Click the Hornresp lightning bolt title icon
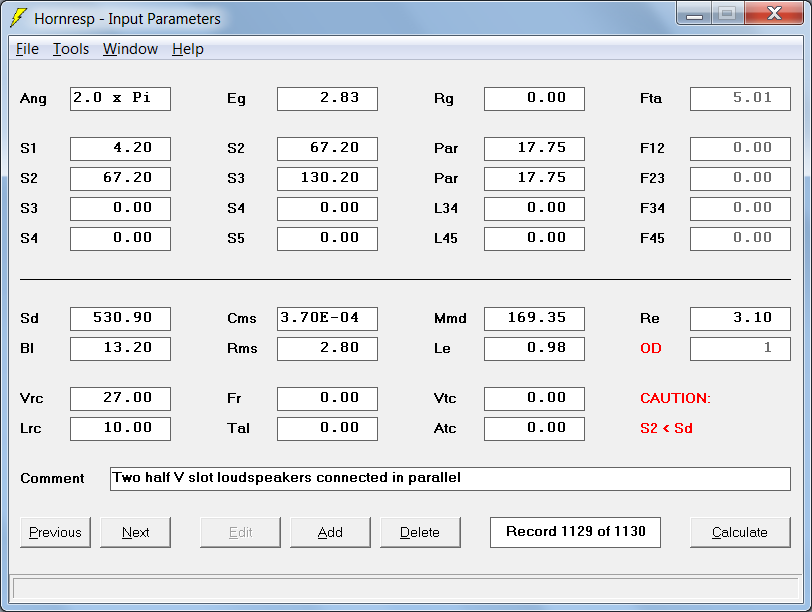The image size is (812, 612). pos(19,18)
